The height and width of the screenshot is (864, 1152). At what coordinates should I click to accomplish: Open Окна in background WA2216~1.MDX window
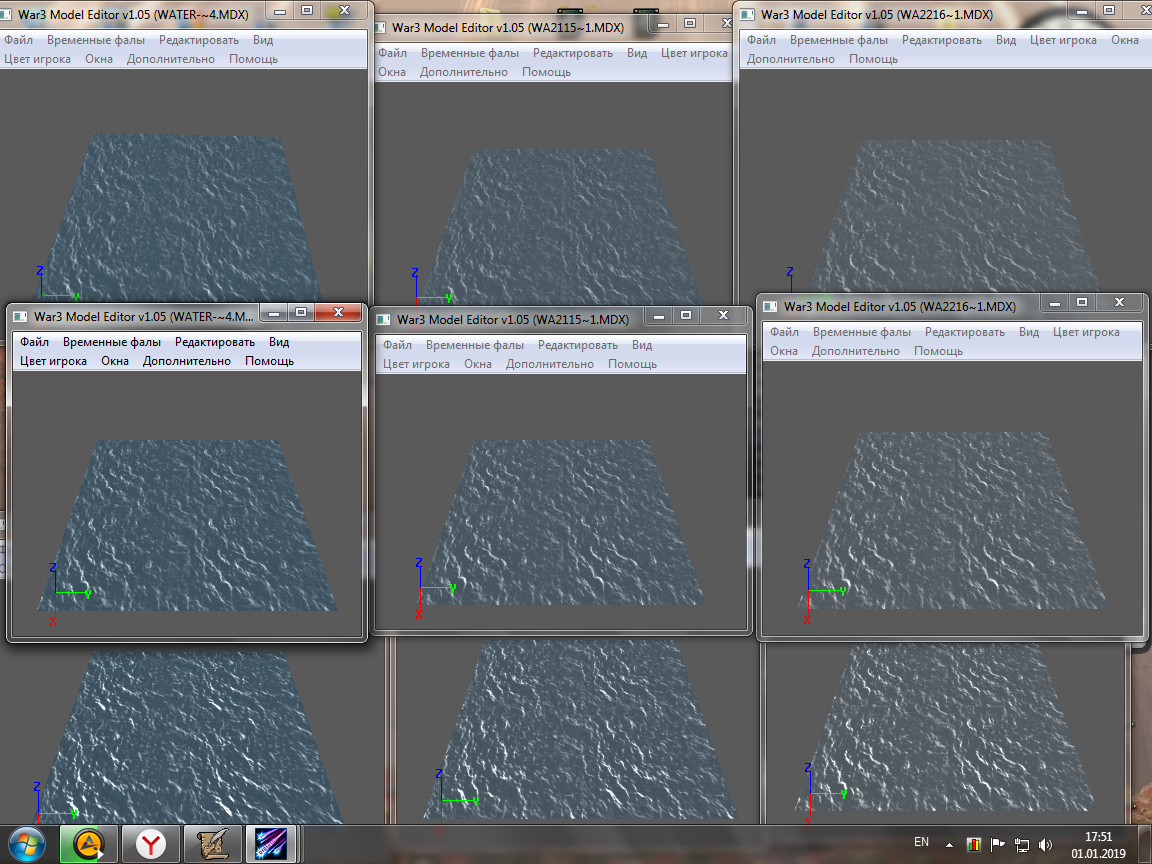[x=1124, y=40]
